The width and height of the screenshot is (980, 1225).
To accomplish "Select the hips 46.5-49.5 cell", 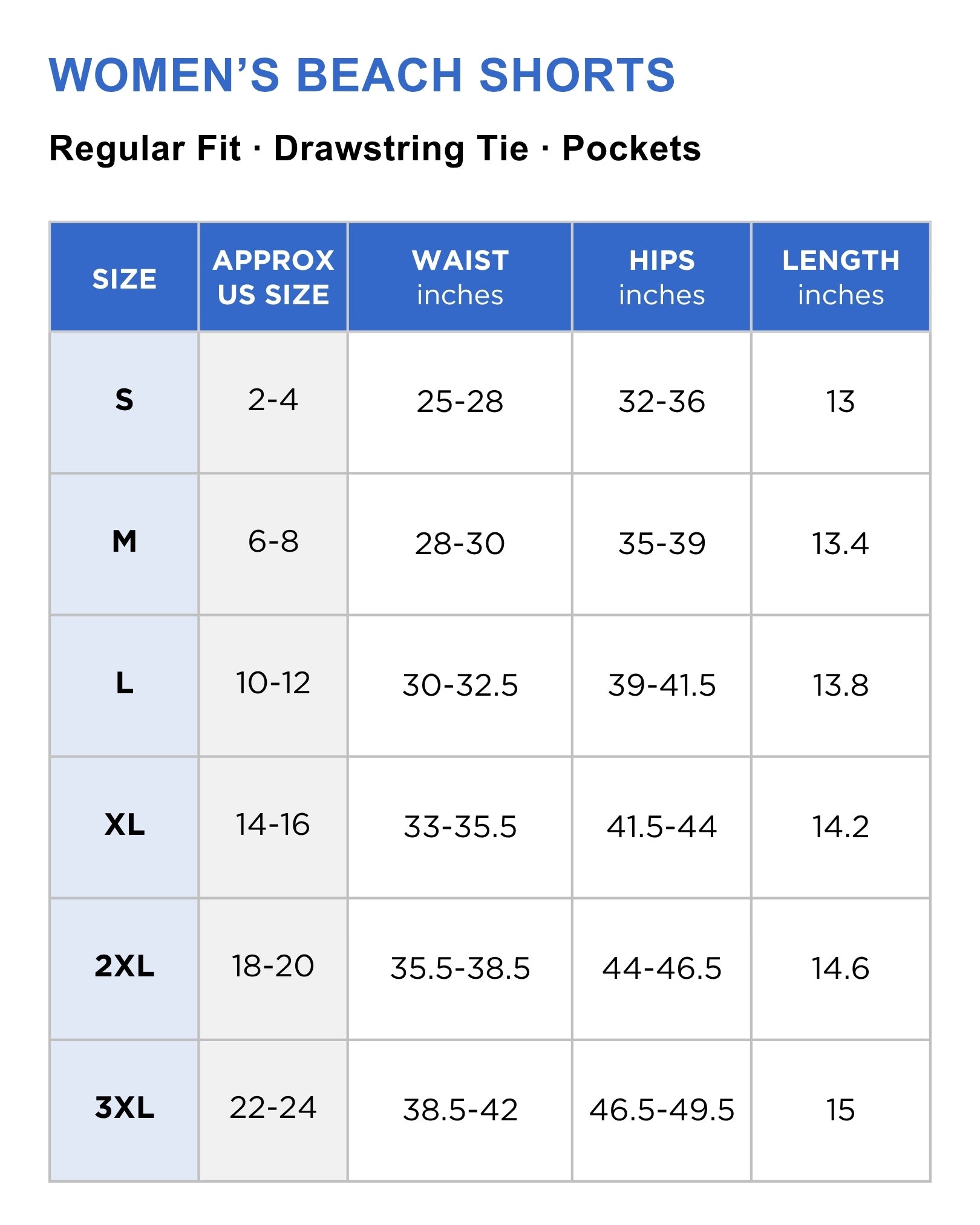I will tap(662, 1111).
